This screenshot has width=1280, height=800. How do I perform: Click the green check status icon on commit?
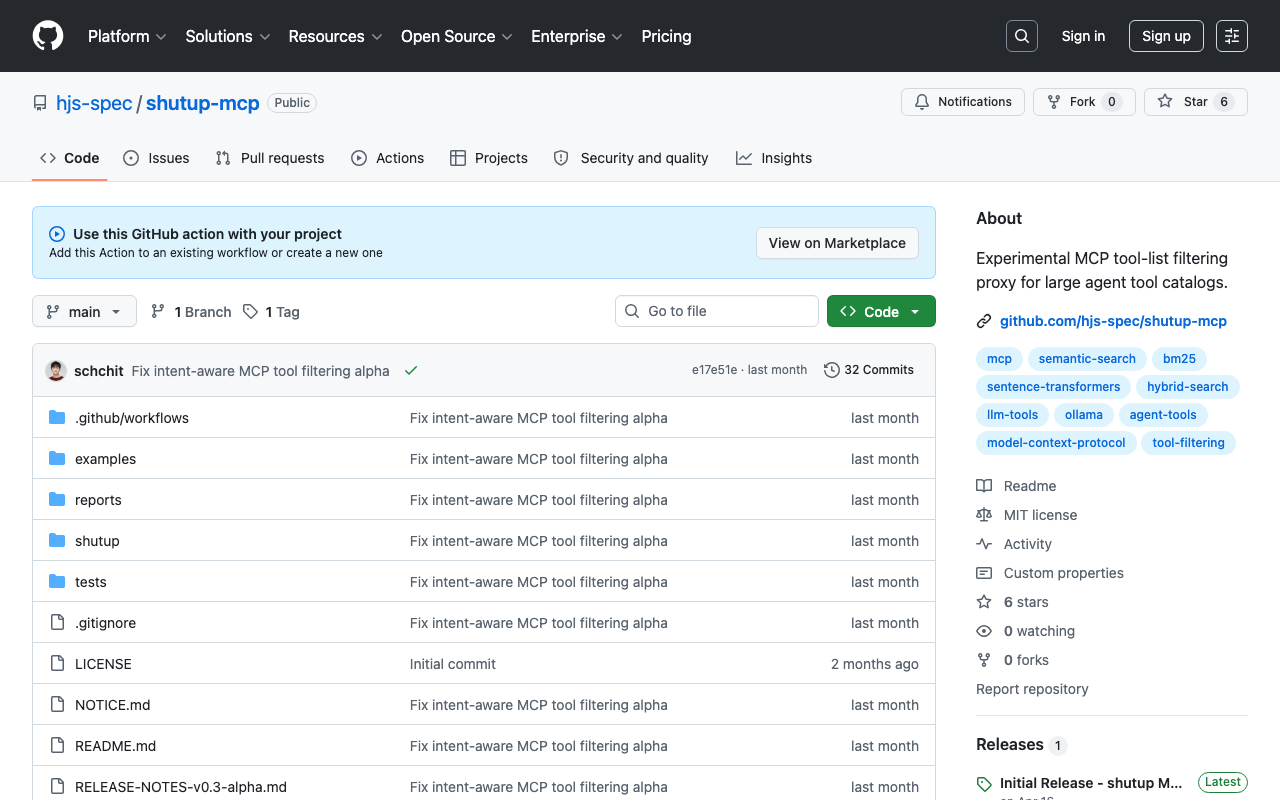(411, 370)
